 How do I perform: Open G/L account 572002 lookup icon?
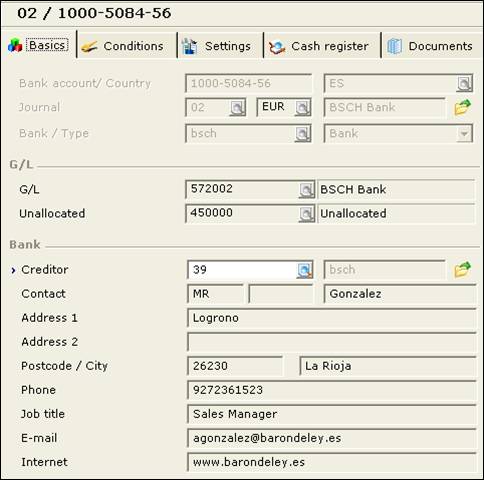[306, 190]
